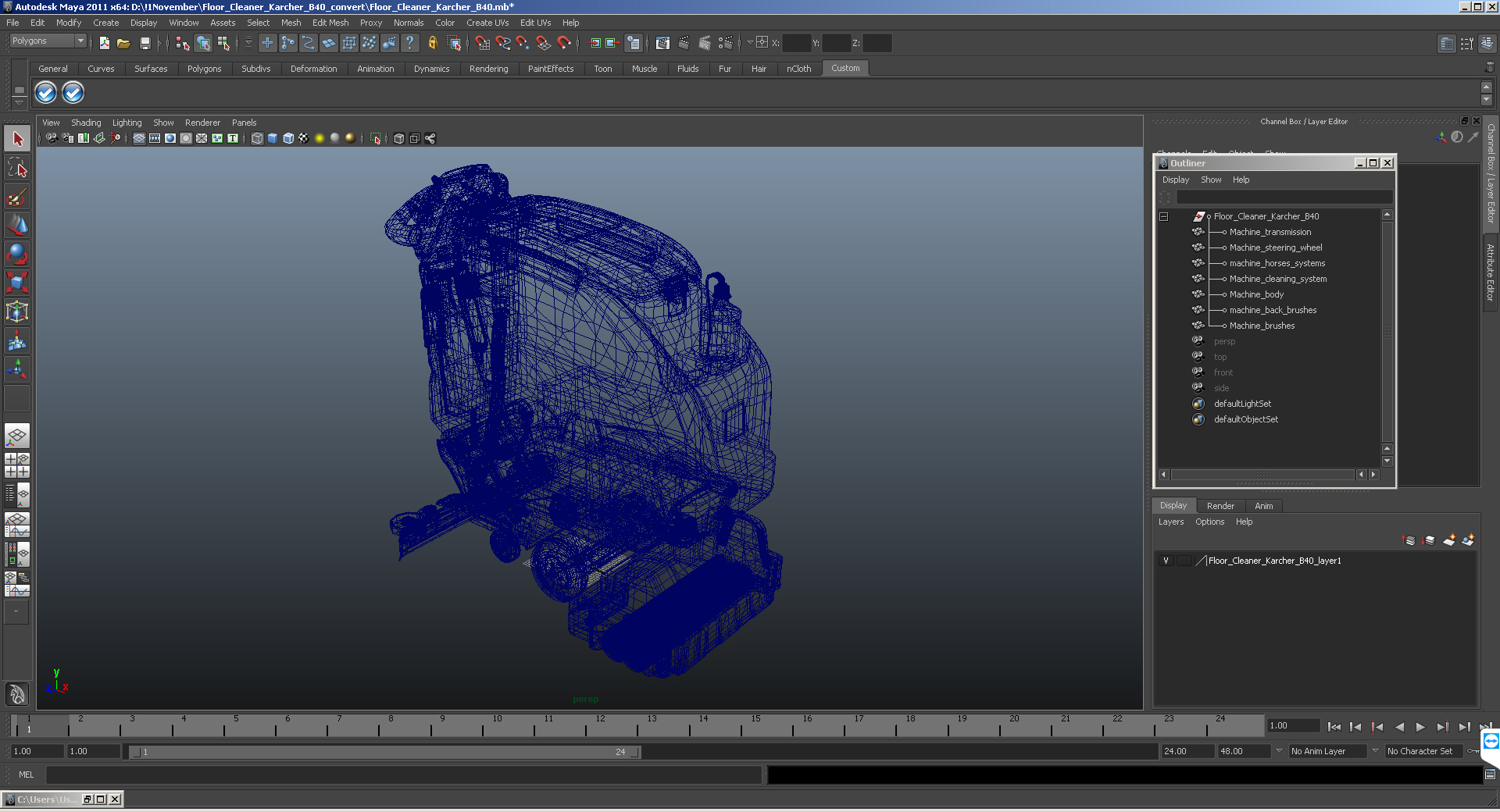
Task: Save the scene via the floppy icon
Action: [145, 44]
